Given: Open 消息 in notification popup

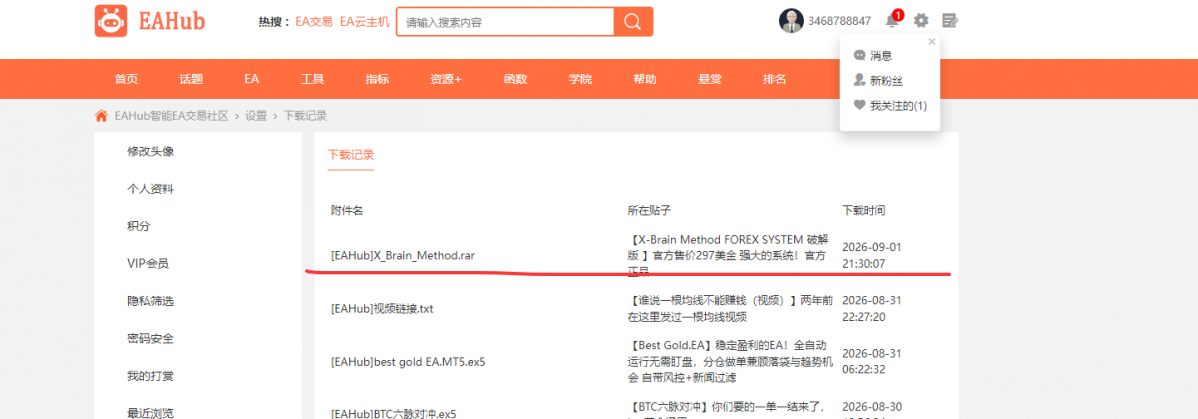Looking at the screenshot, I should click(881, 56).
